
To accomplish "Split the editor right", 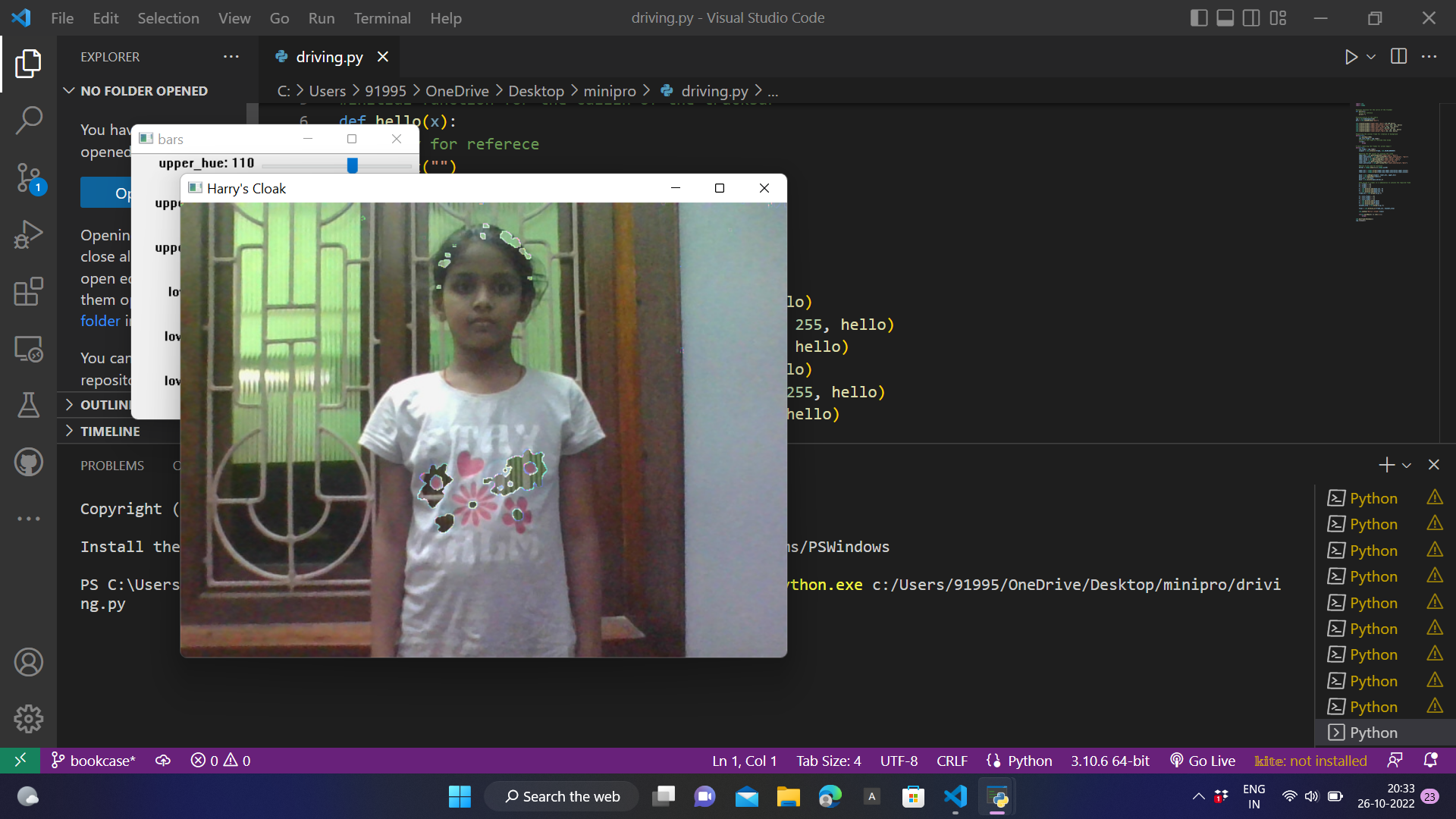I will click(x=1398, y=57).
